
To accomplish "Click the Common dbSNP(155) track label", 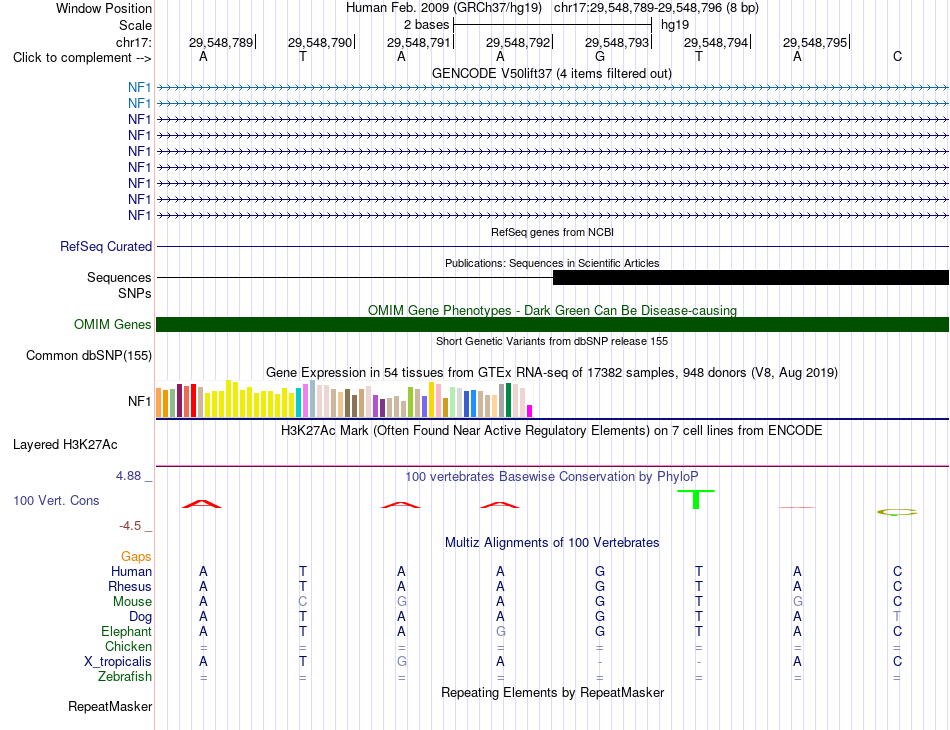I will [89, 356].
